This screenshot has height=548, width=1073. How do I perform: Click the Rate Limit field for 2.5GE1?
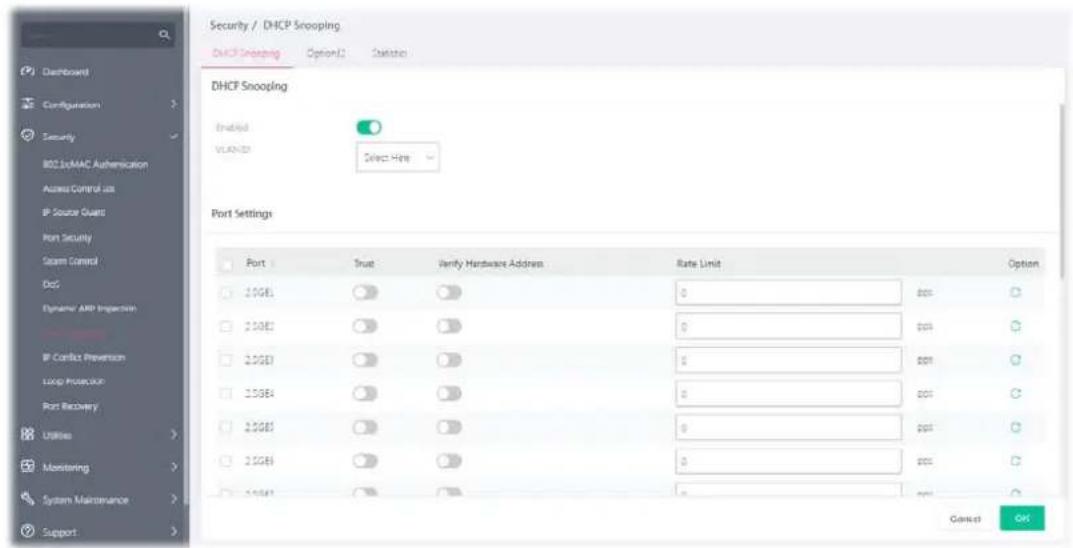click(x=788, y=293)
